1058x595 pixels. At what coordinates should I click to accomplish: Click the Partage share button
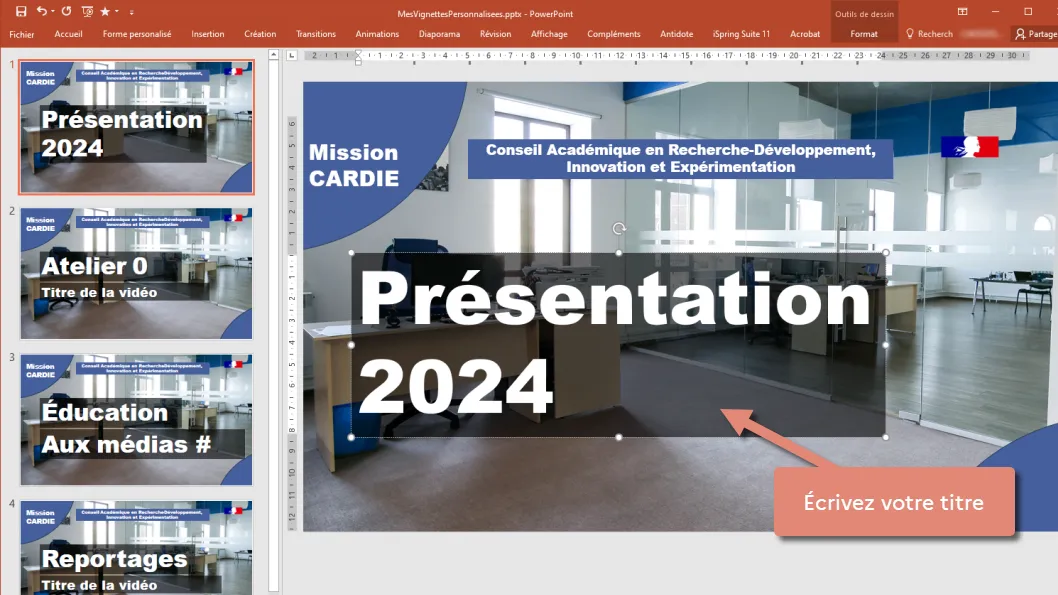(x=1036, y=34)
